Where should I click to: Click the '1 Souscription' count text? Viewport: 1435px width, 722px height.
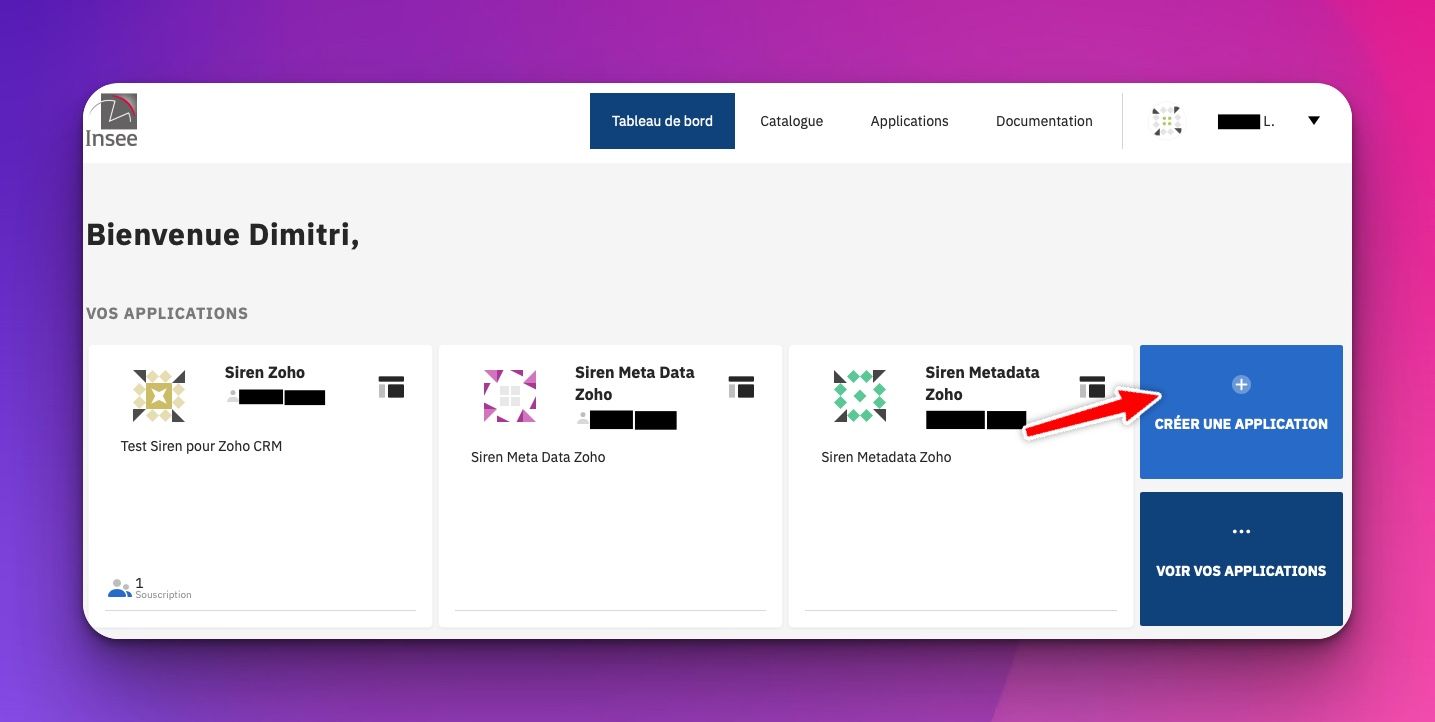click(x=163, y=588)
